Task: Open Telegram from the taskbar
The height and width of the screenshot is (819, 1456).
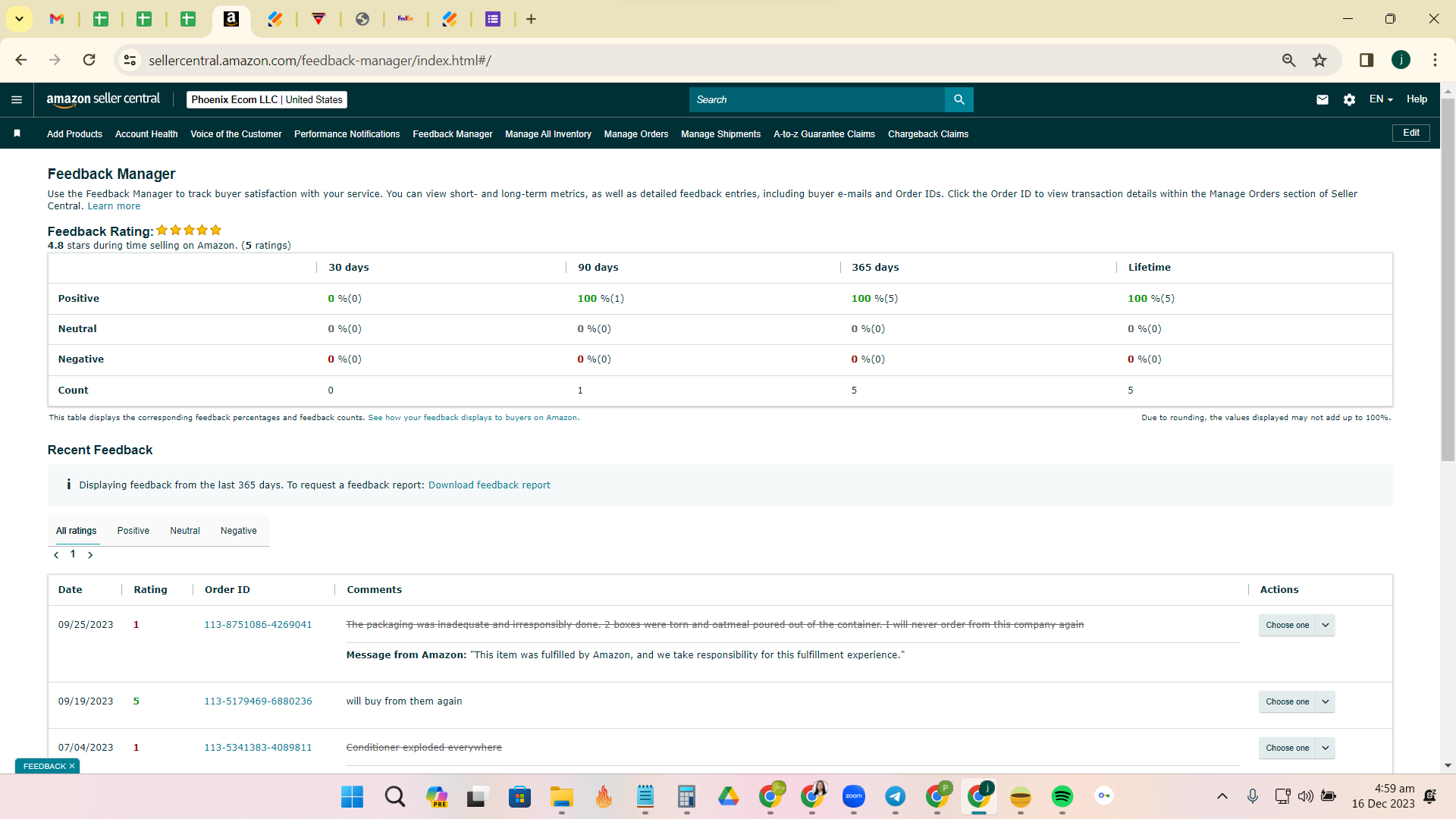Action: pos(895,796)
